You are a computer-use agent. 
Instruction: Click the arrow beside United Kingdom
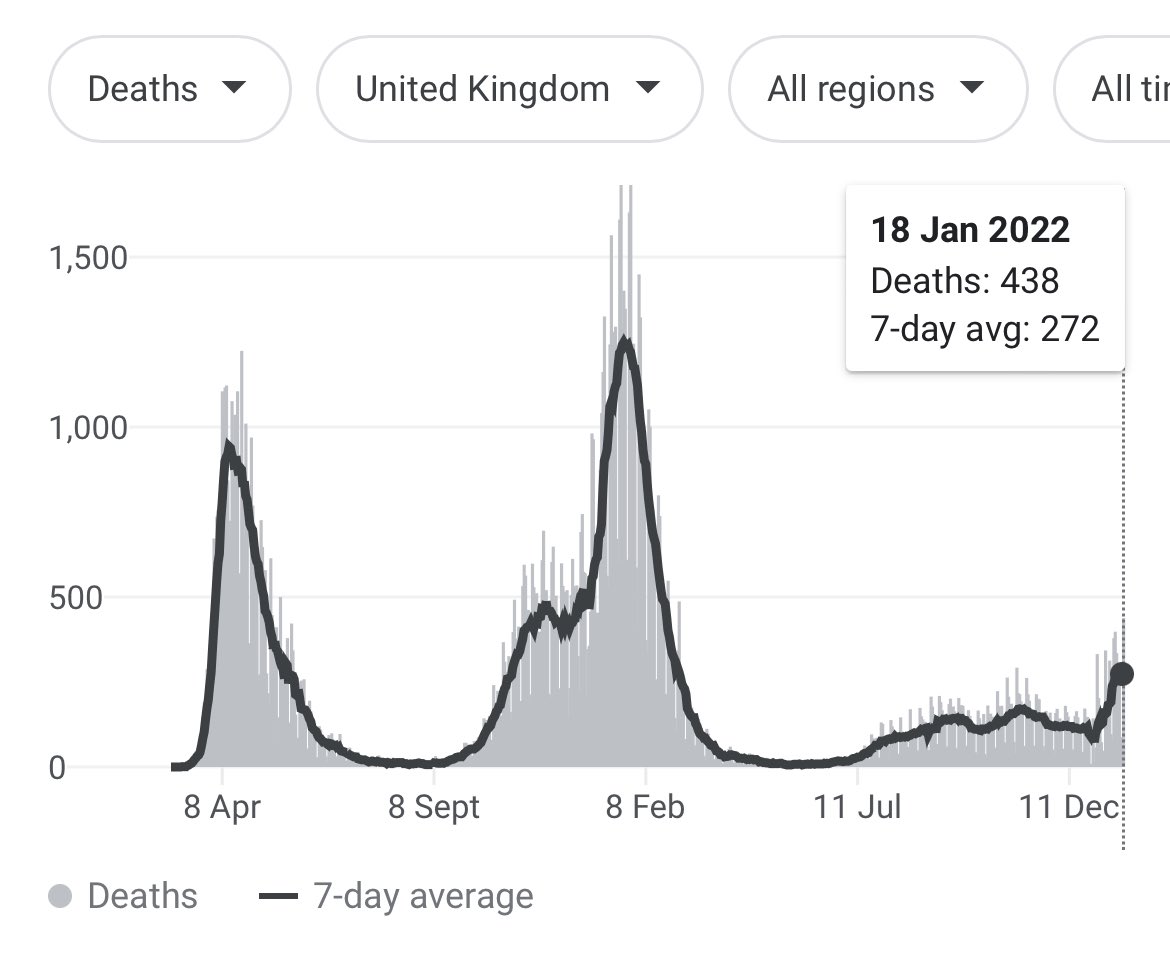click(648, 88)
